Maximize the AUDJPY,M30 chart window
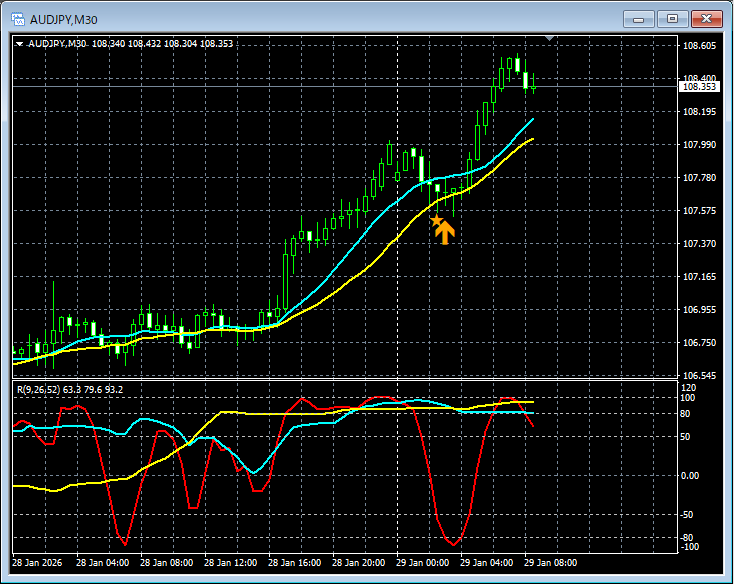Screen dimensions: 735x584 coord(672,19)
